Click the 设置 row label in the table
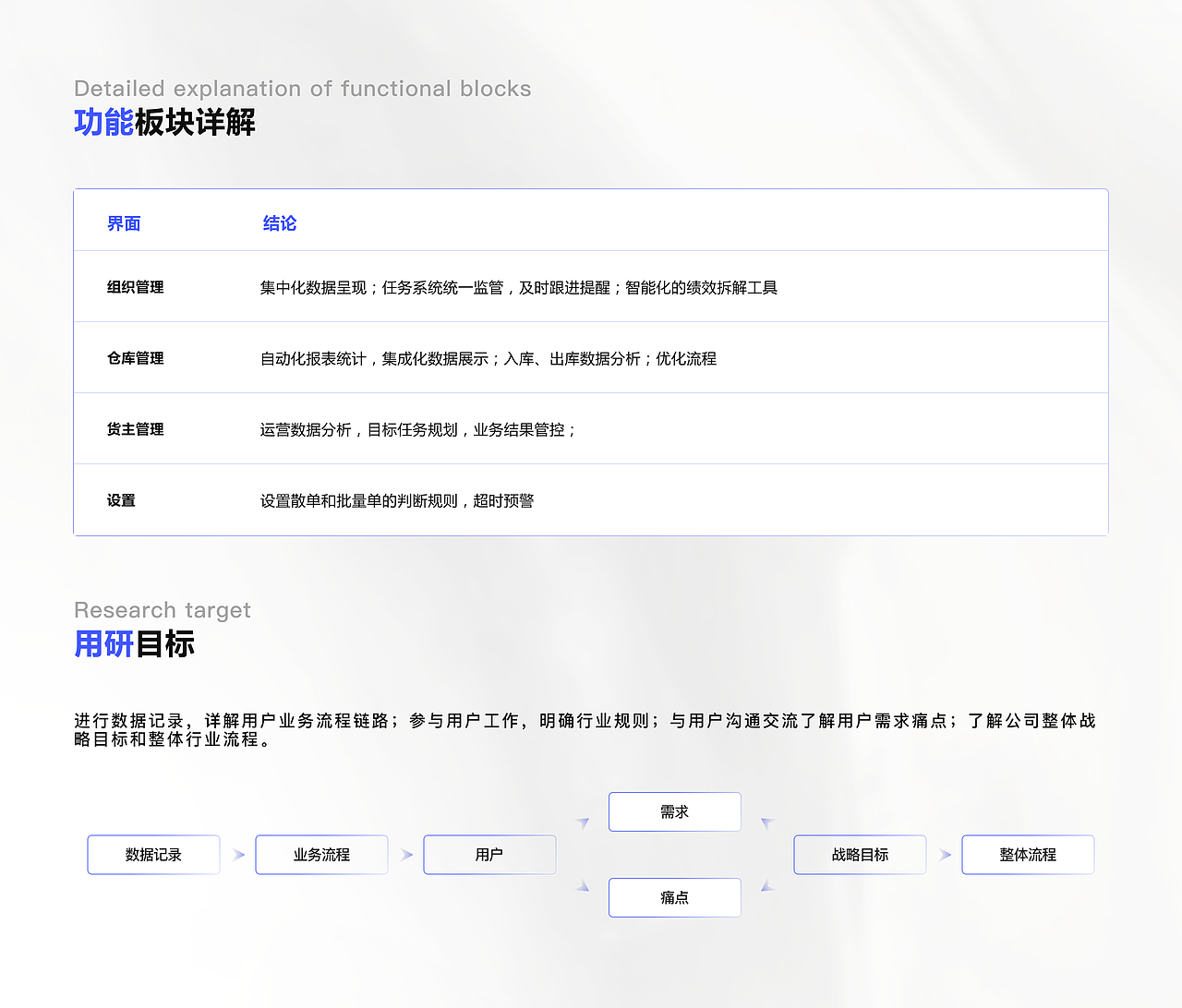Screen dimensions: 1182x1008 click(x=121, y=500)
